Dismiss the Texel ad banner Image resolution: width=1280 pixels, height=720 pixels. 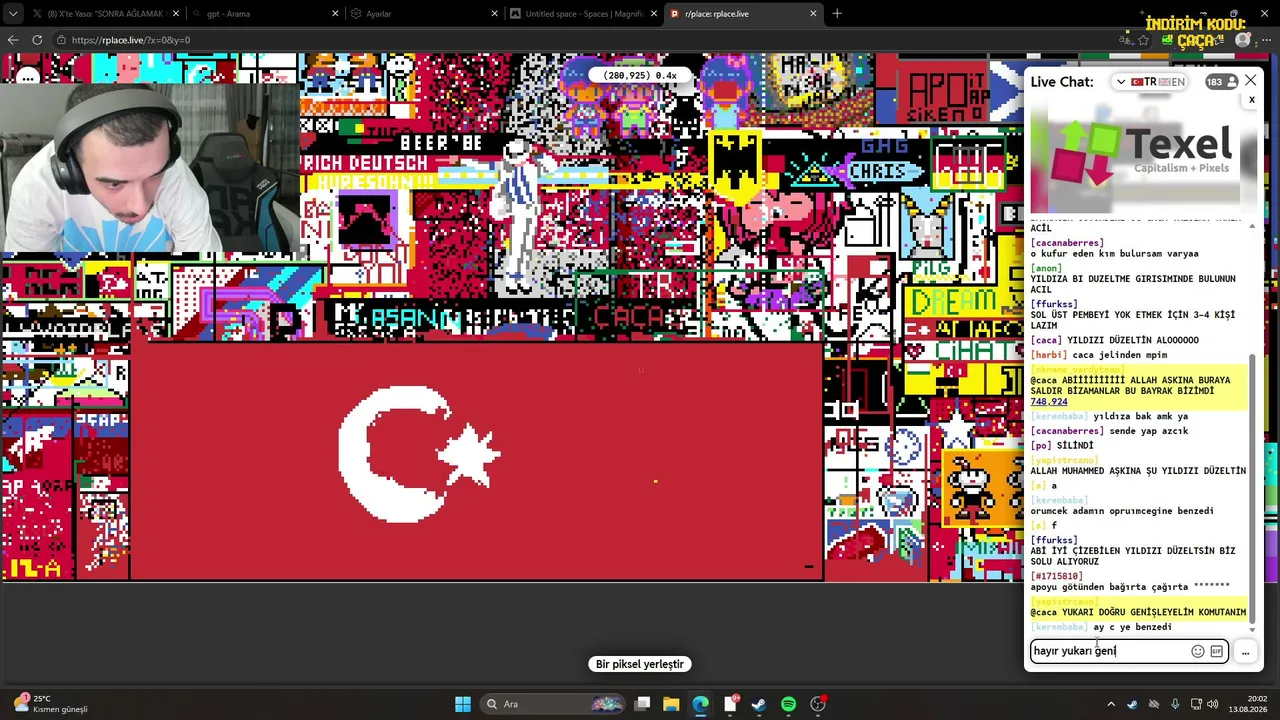pyautogui.click(x=1251, y=100)
